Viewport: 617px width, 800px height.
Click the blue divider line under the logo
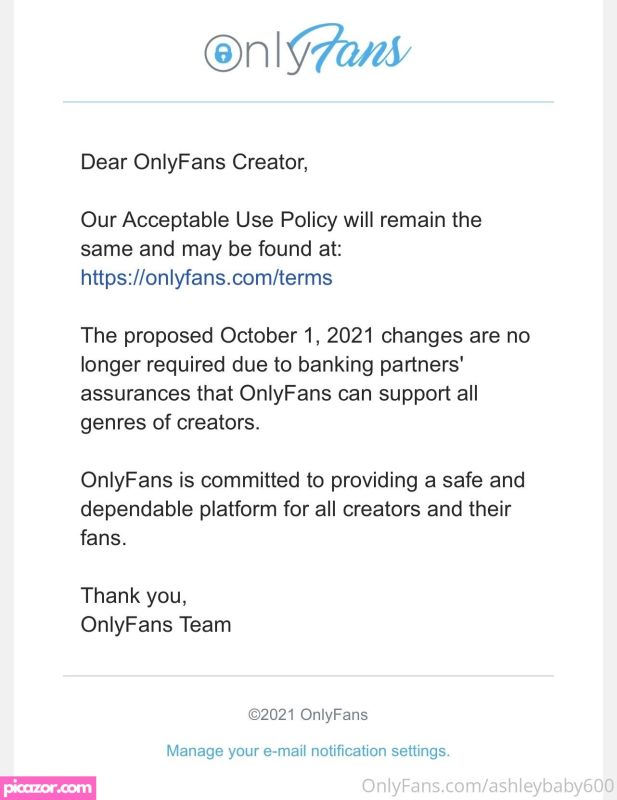(308, 102)
